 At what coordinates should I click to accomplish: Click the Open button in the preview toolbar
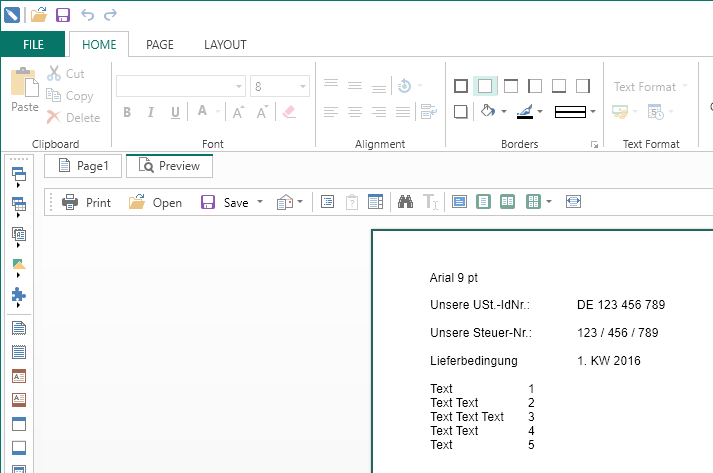[155, 202]
